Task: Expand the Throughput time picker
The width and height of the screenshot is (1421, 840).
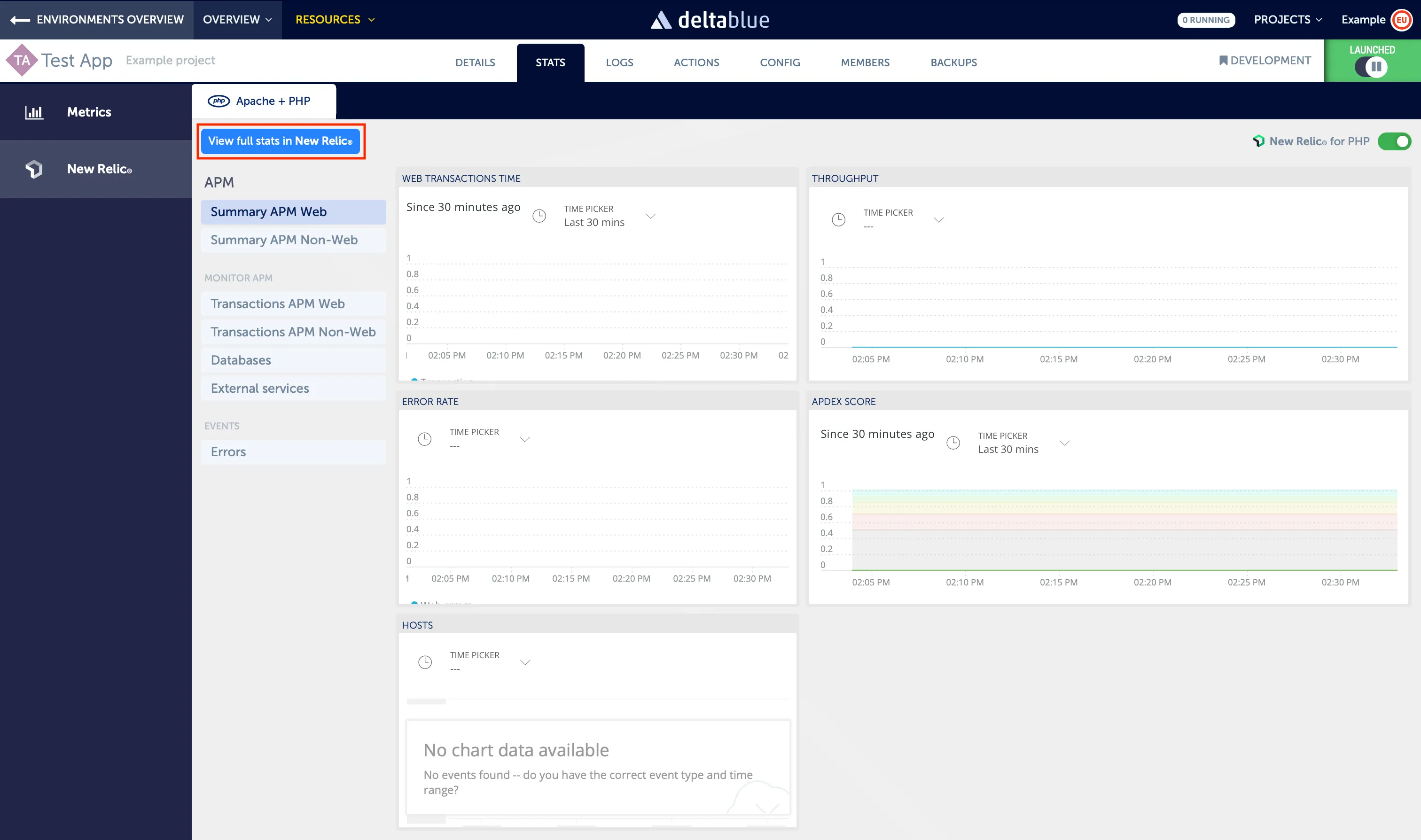Action: [x=939, y=219]
